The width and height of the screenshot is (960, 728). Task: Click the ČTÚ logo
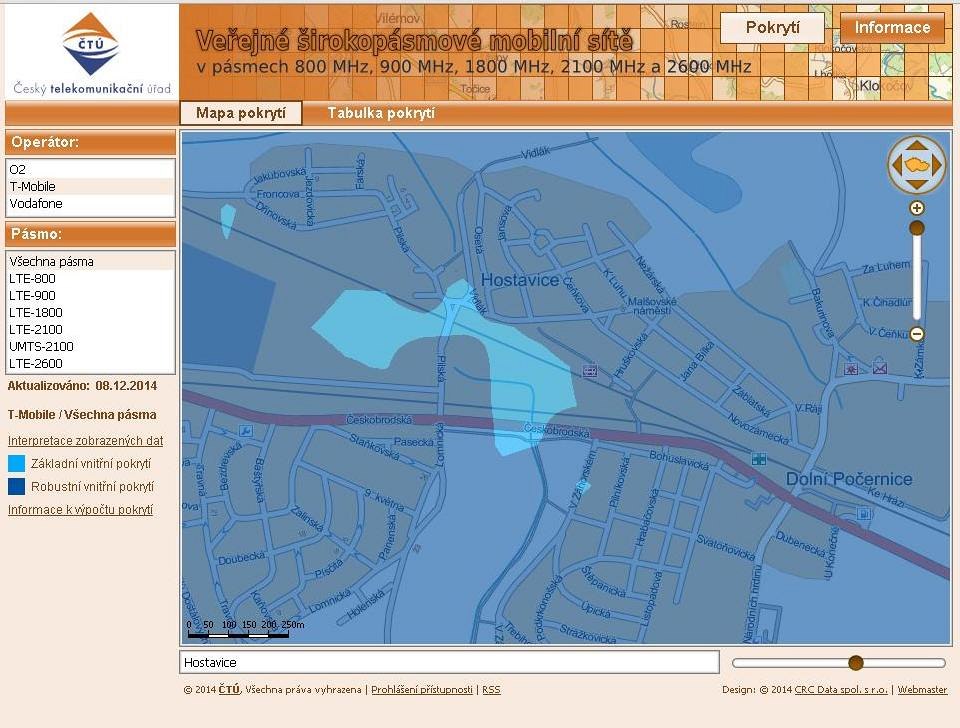pos(91,45)
